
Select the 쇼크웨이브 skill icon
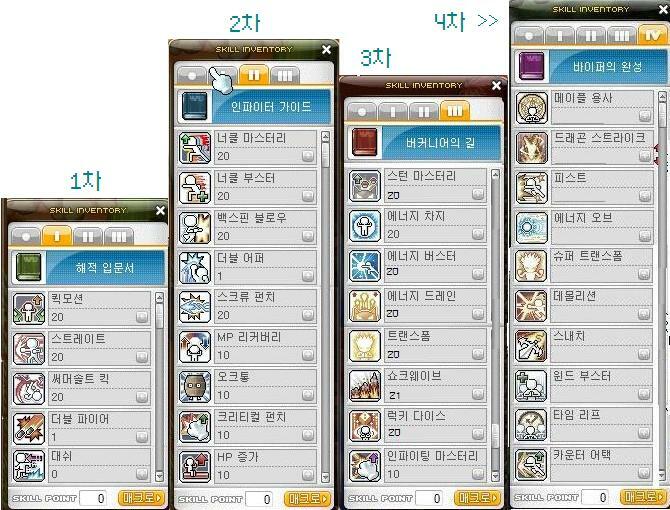pyautogui.click(x=365, y=386)
